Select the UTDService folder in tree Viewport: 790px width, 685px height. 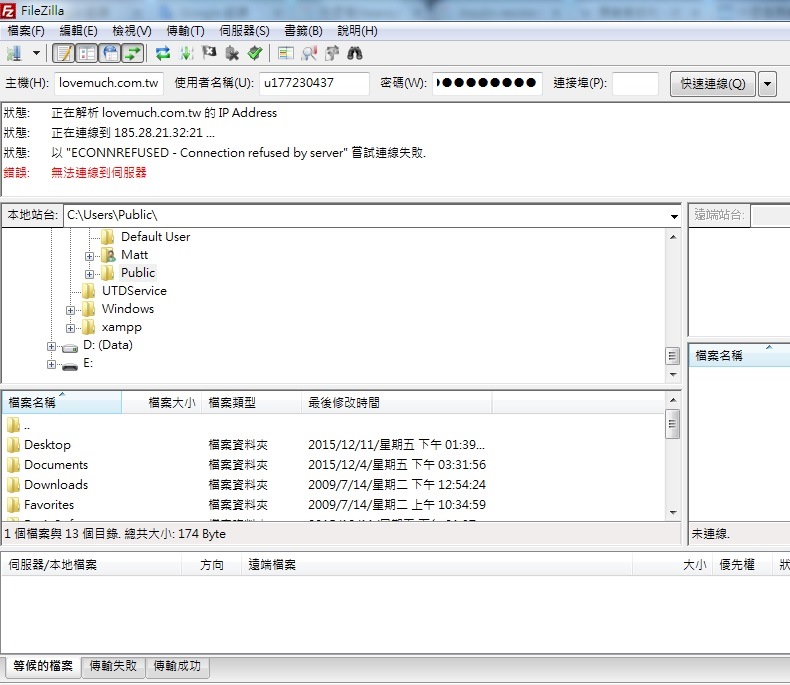(x=134, y=291)
